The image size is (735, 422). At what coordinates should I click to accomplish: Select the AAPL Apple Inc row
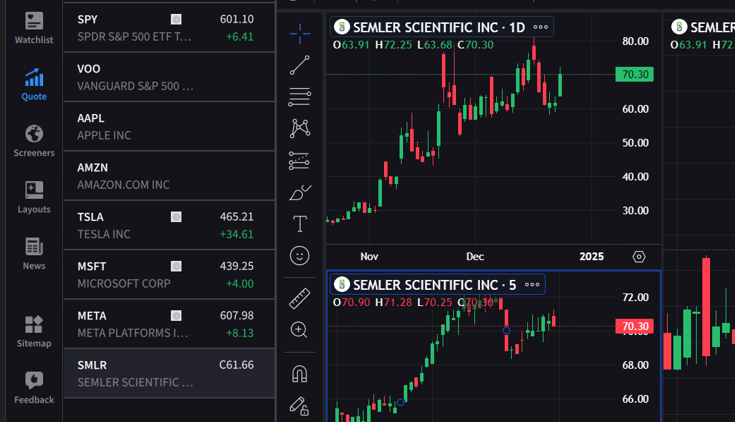point(169,127)
